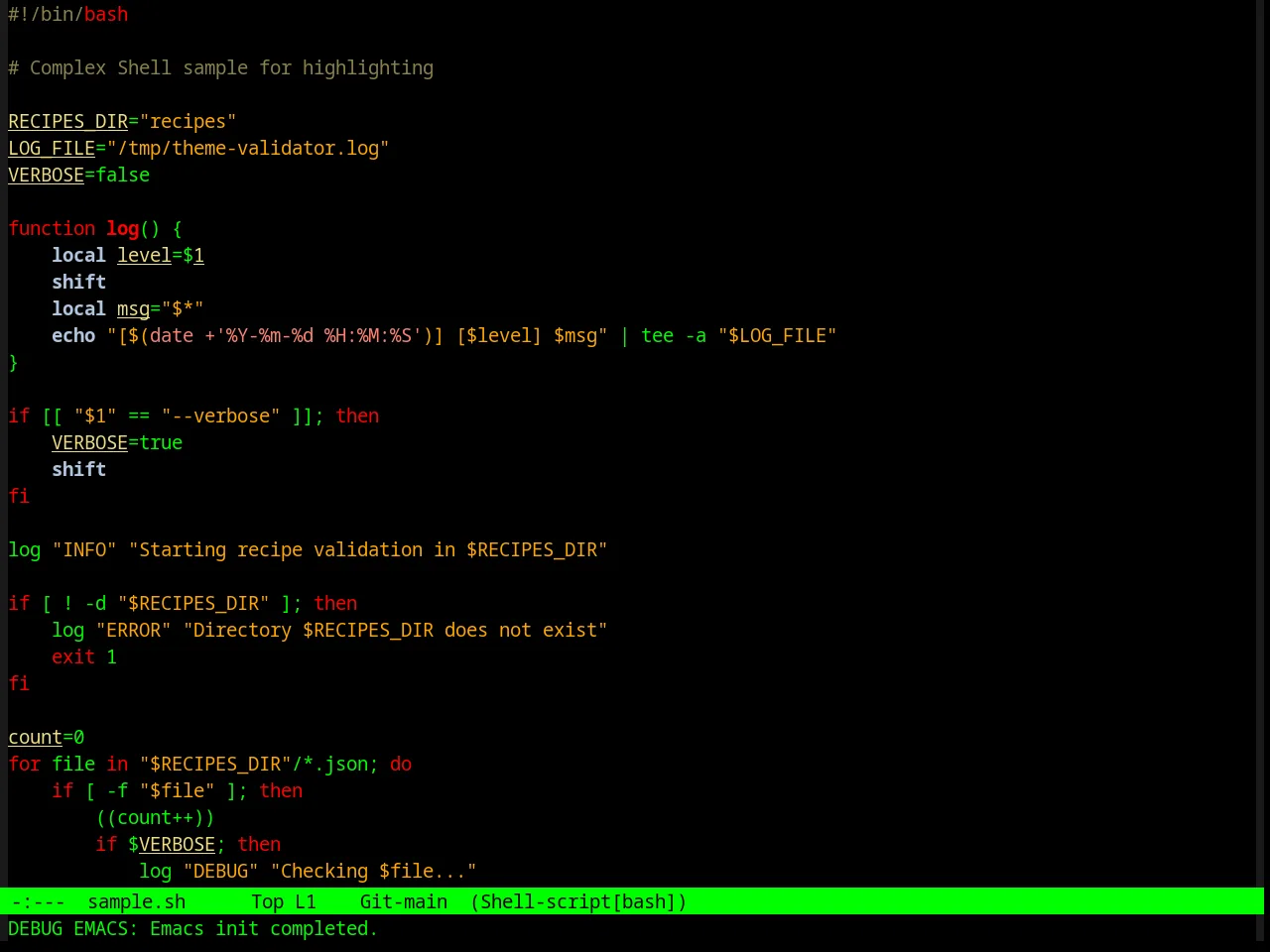The width and height of the screenshot is (1270, 952).
Task: Click the comment line about Complex Shell sample
Action: 221,68
